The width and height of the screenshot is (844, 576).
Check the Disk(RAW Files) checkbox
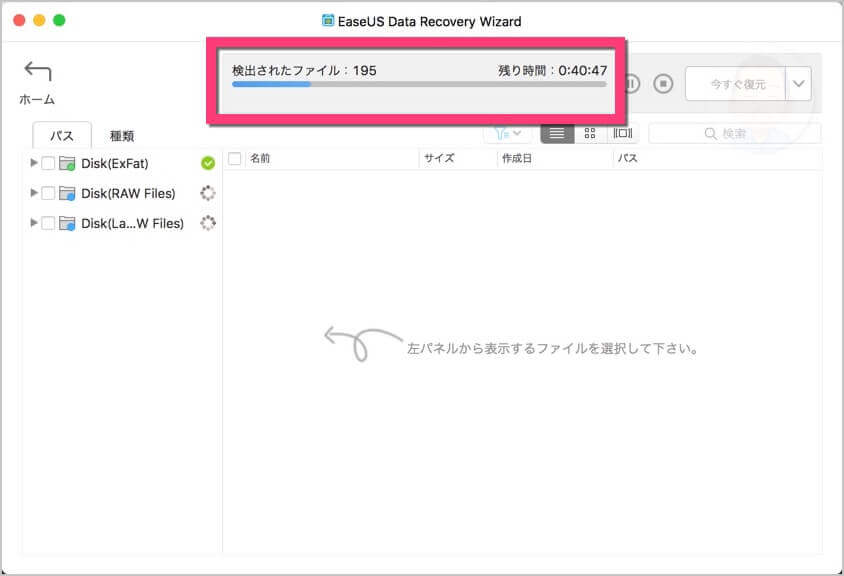coord(48,193)
